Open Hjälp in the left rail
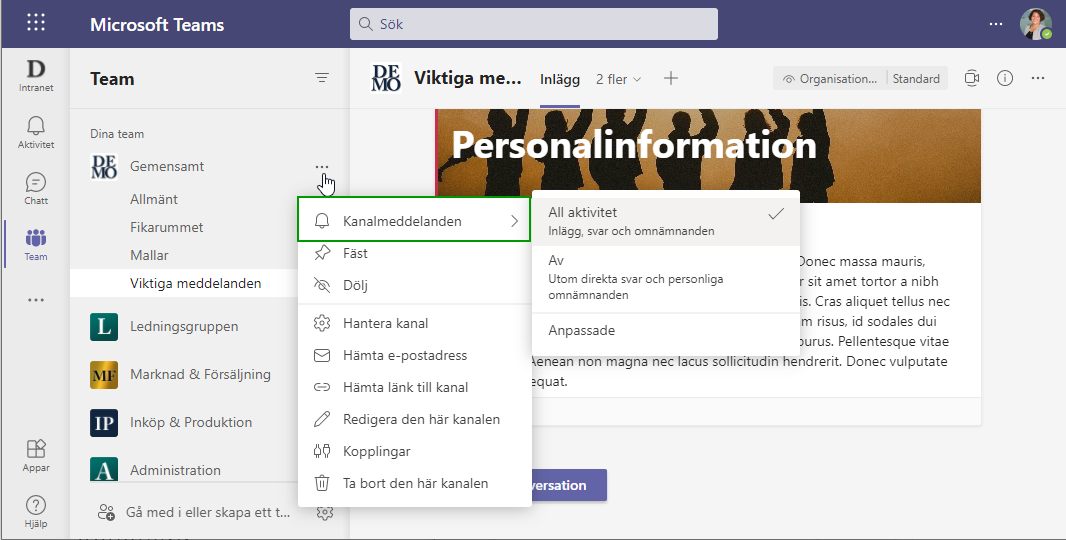Screen dimensions: 1066x540 point(36,510)
